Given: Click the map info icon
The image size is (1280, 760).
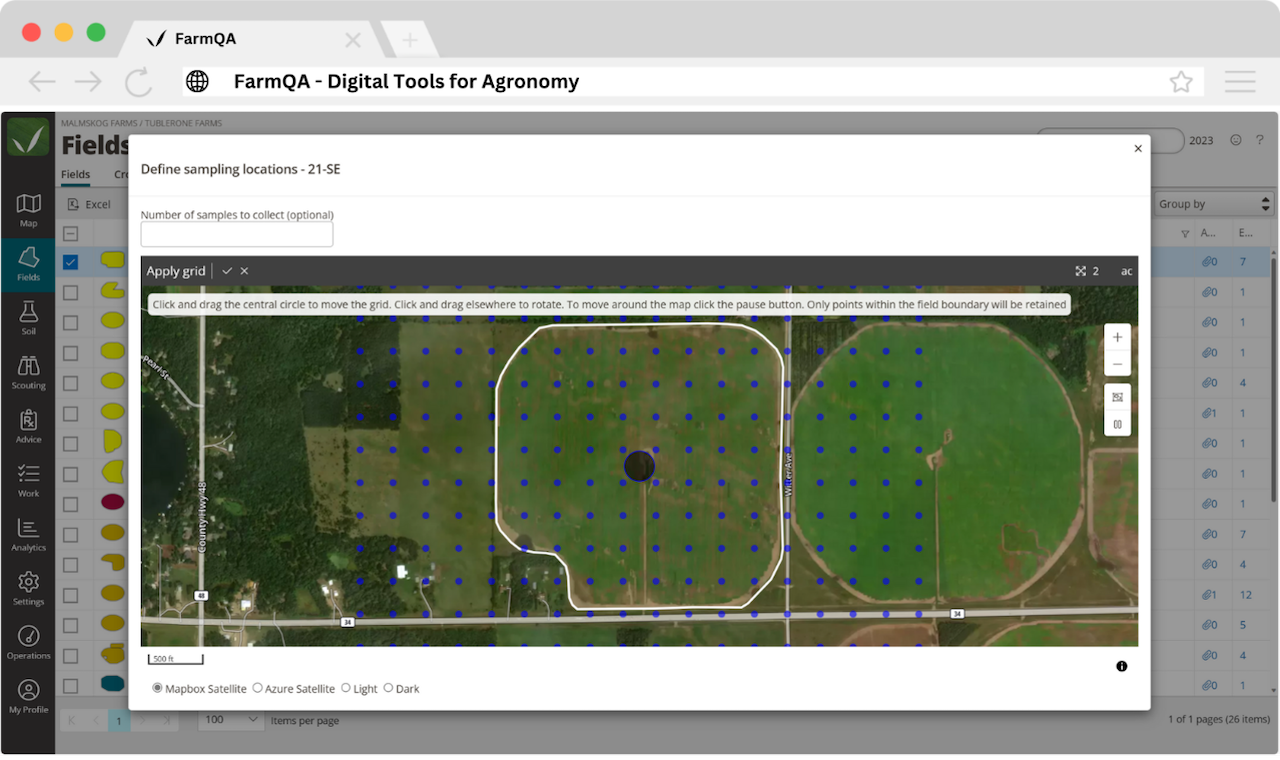Looking at the screenshot, I should [1122, 666].
